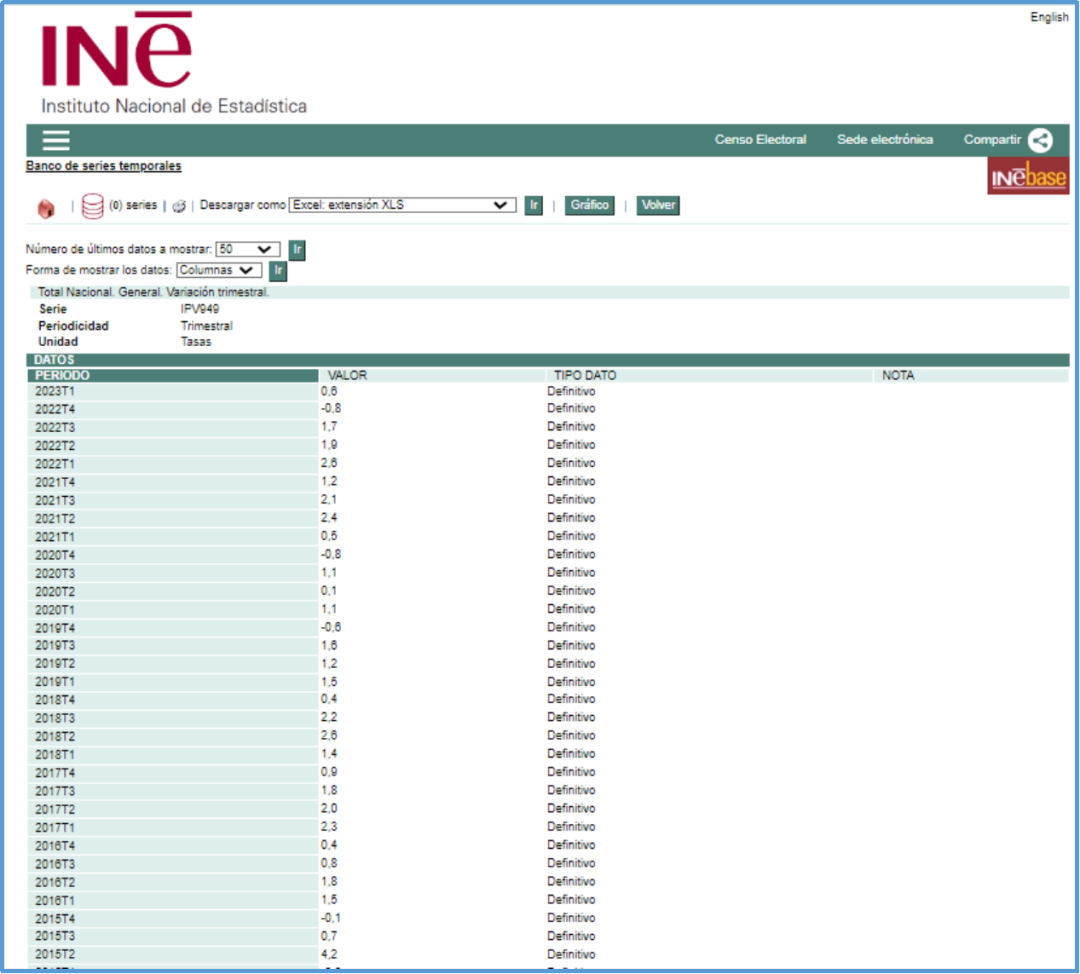This screenshot has width=1080, height=974.
Task: Click the PERIODO column header
Action: pyautogui.click(x=172, y=375)
